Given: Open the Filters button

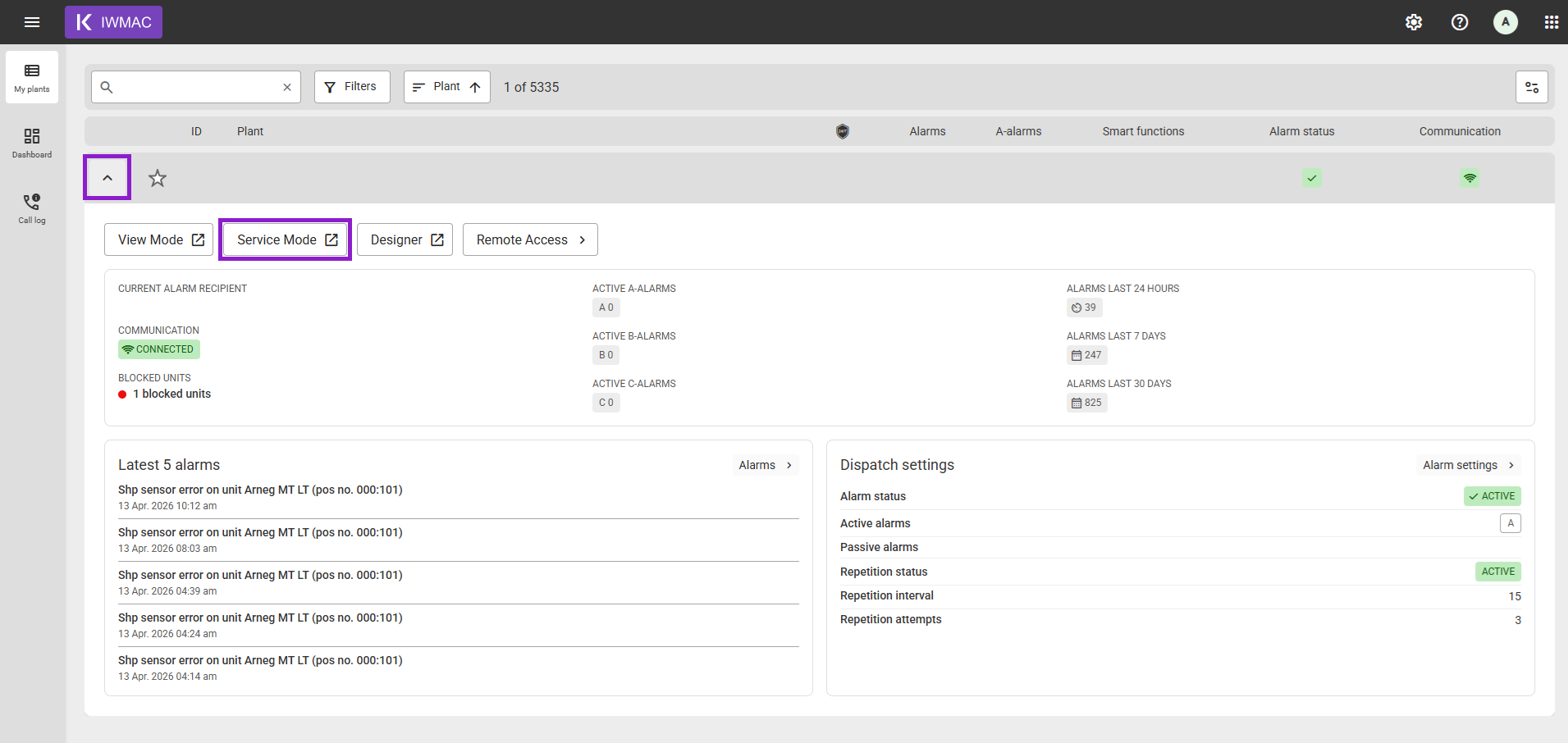Looking at the screenshot, I should [x=352, y=87].
